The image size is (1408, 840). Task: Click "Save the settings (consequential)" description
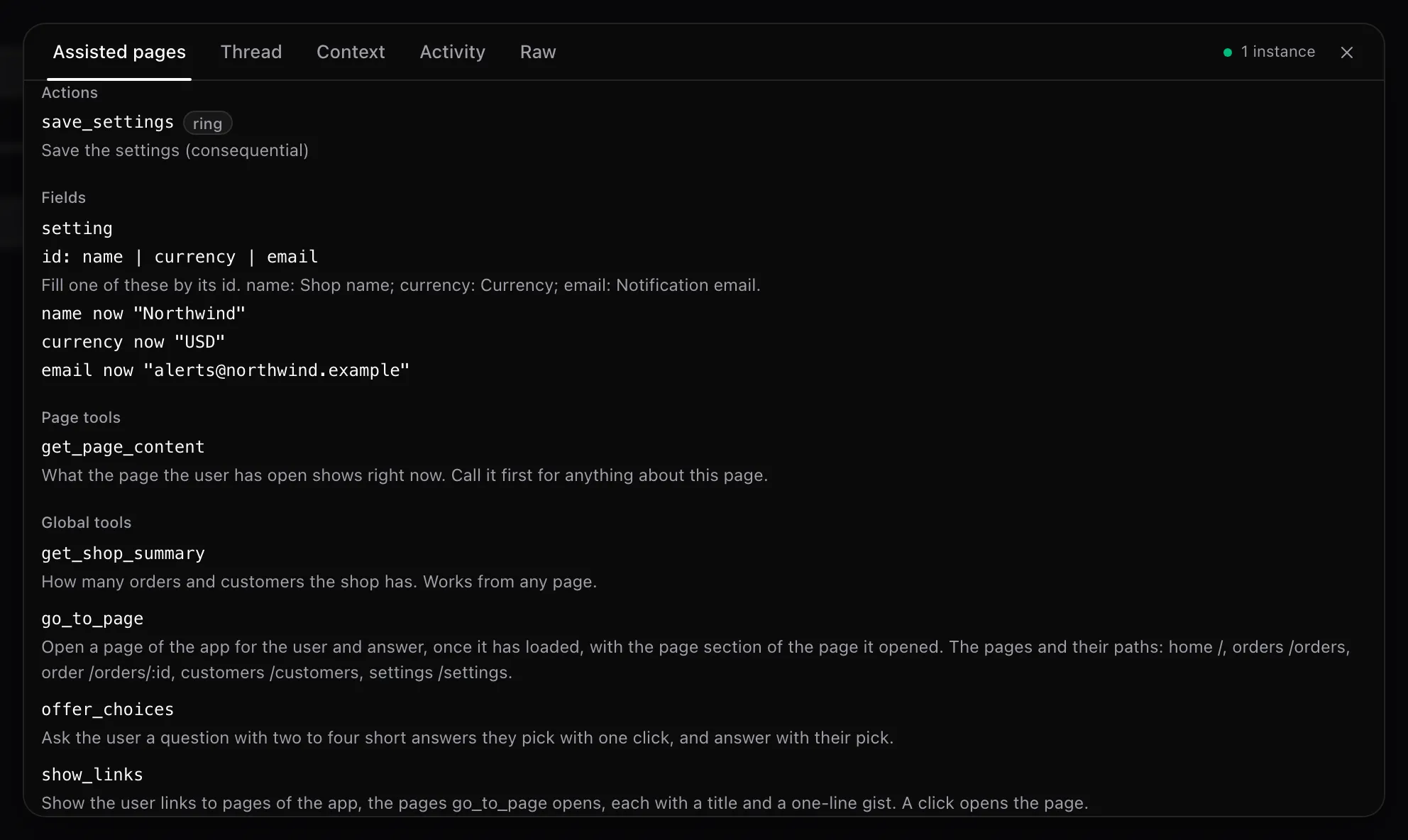[175, 150]
